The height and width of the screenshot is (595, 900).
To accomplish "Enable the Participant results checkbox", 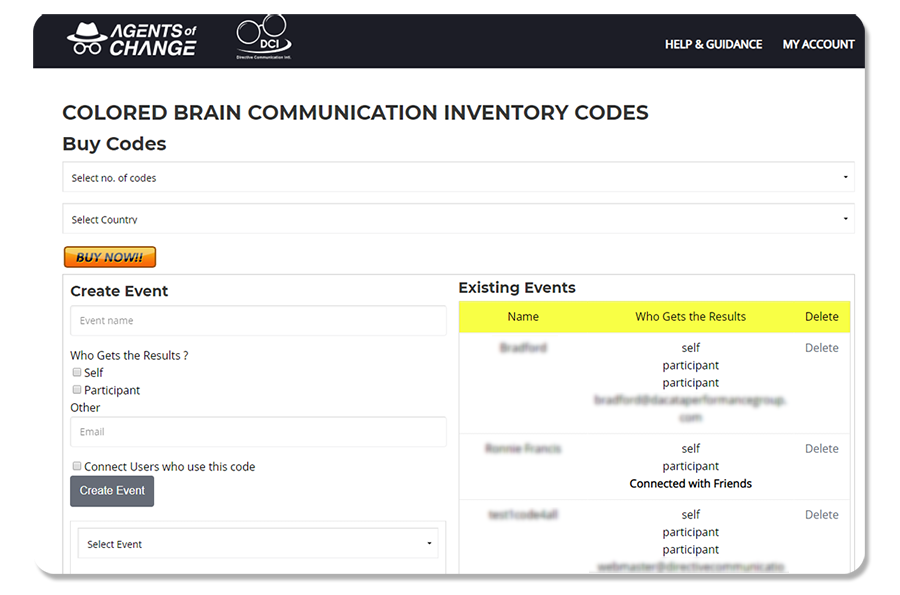I will 77,390.
